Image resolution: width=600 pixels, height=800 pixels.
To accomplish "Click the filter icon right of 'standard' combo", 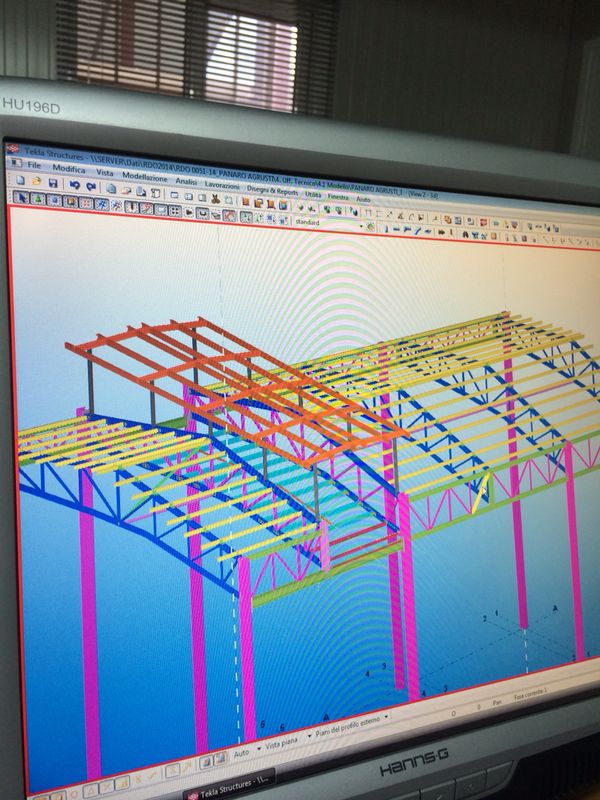I will pos(371,227).
